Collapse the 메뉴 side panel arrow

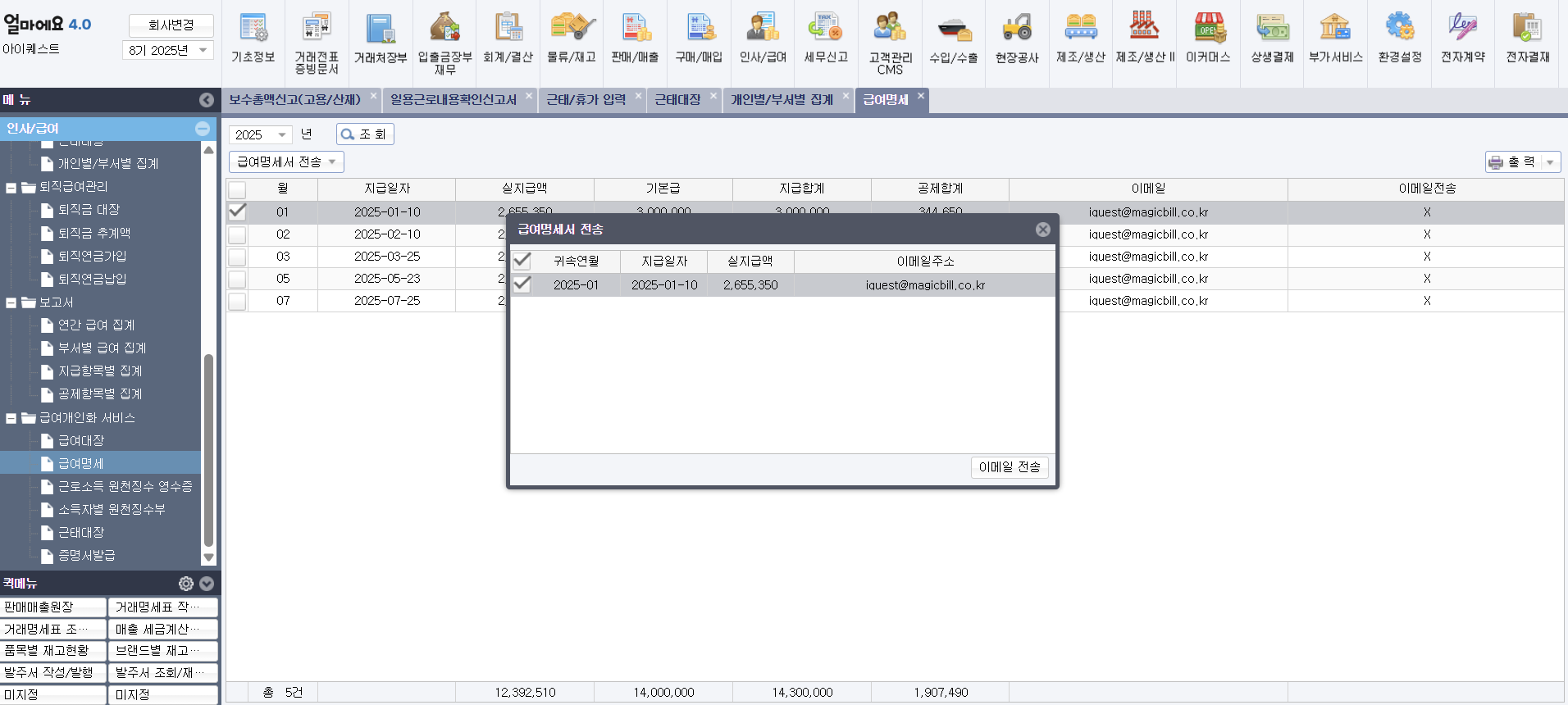click(x=207, y=100)
